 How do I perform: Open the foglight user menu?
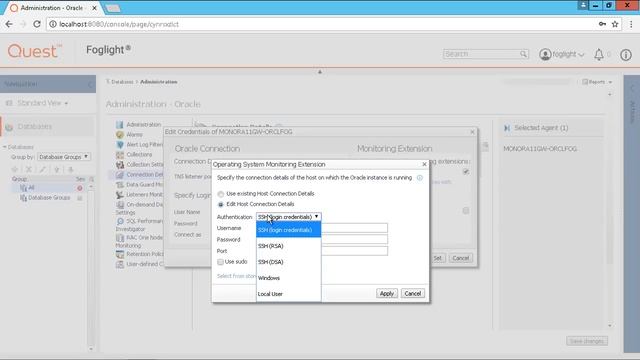pos(562,54)
